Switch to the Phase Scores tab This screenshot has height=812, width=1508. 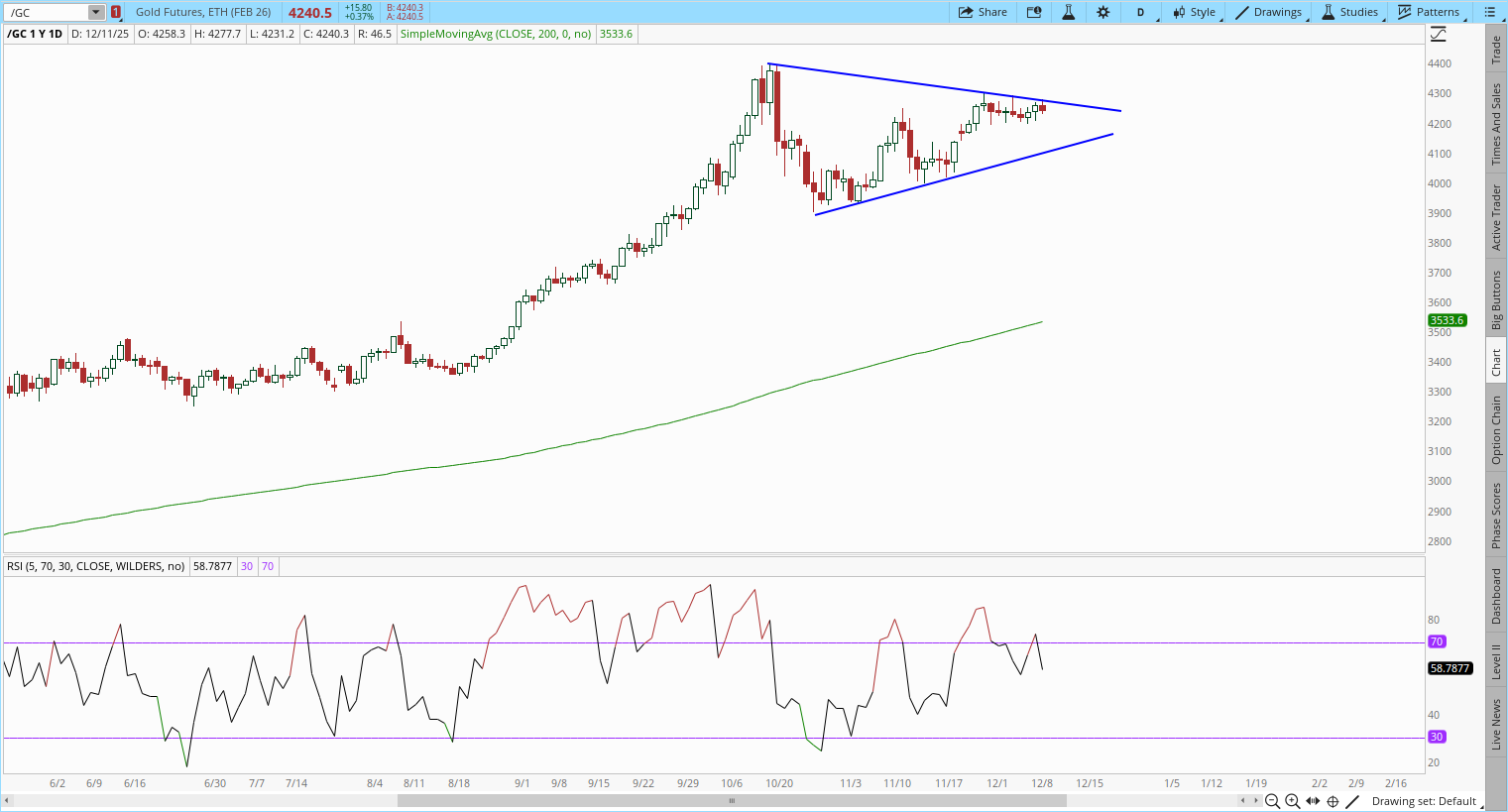[1496, 515]
